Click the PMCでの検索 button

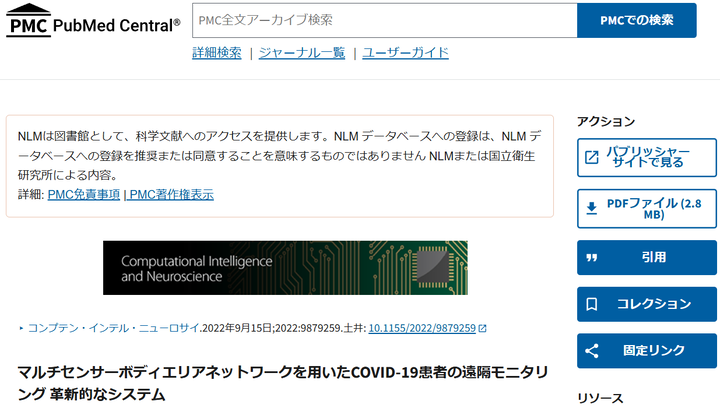636,20
